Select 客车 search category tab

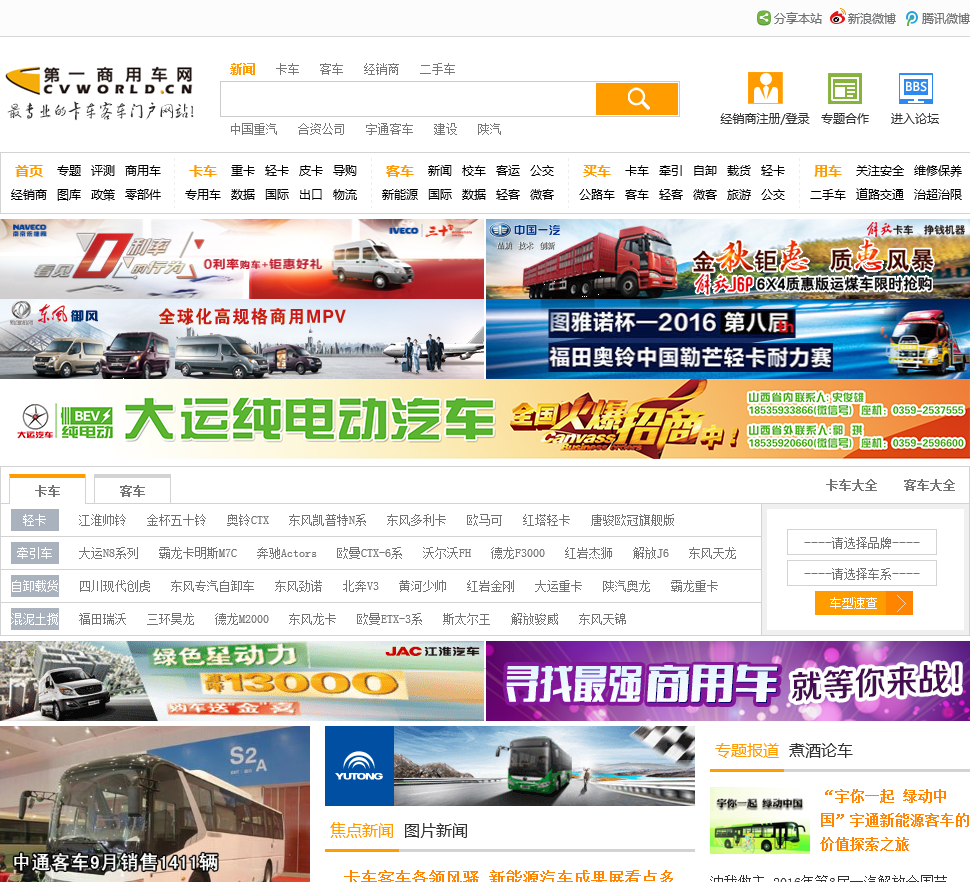[x=331, y=69]
